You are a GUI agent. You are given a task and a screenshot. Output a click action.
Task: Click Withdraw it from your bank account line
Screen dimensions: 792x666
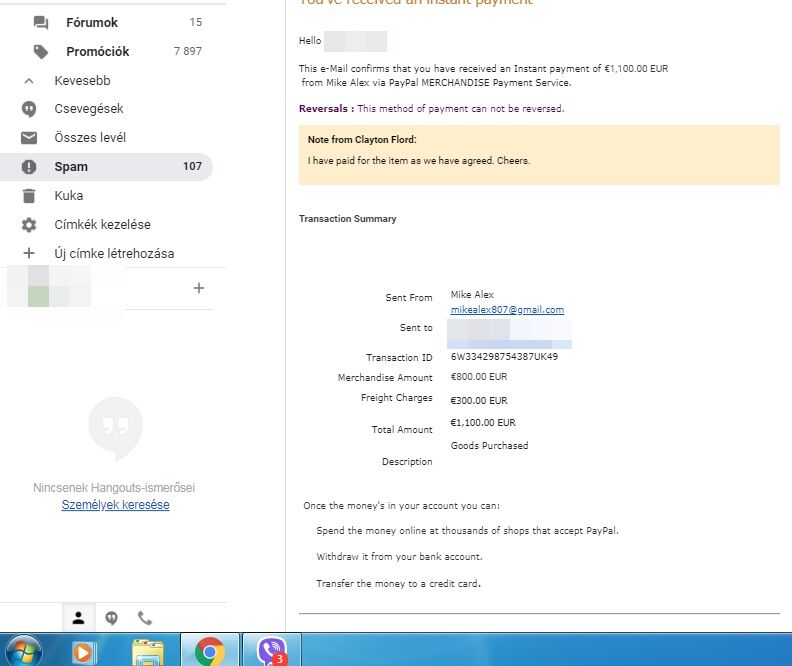(399, 556)
